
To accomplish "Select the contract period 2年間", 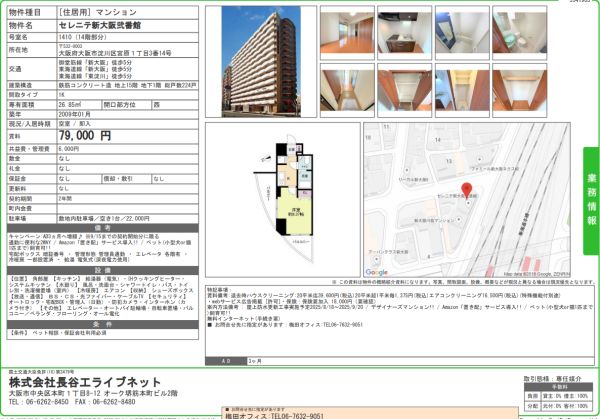I will [x=65, y=199].
